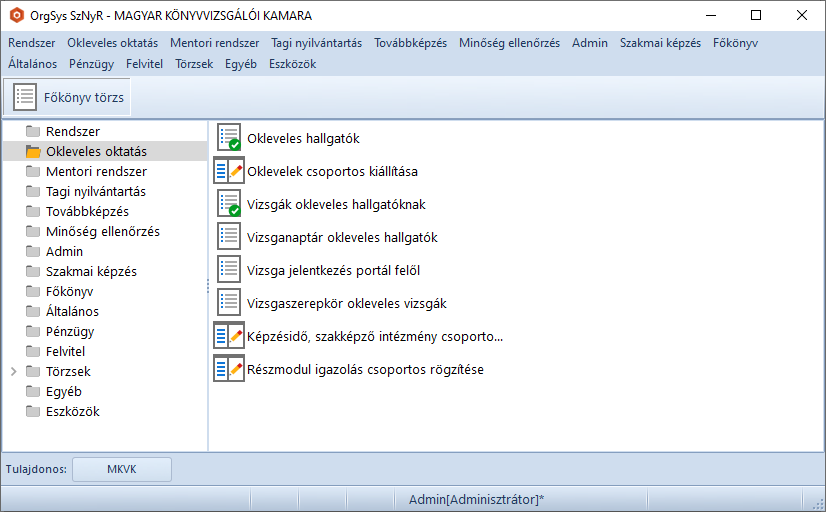Open Vizsgaszerepkör okleveles vizsgák icon
This screenshot has height=512, width=826.
[229, 303]
